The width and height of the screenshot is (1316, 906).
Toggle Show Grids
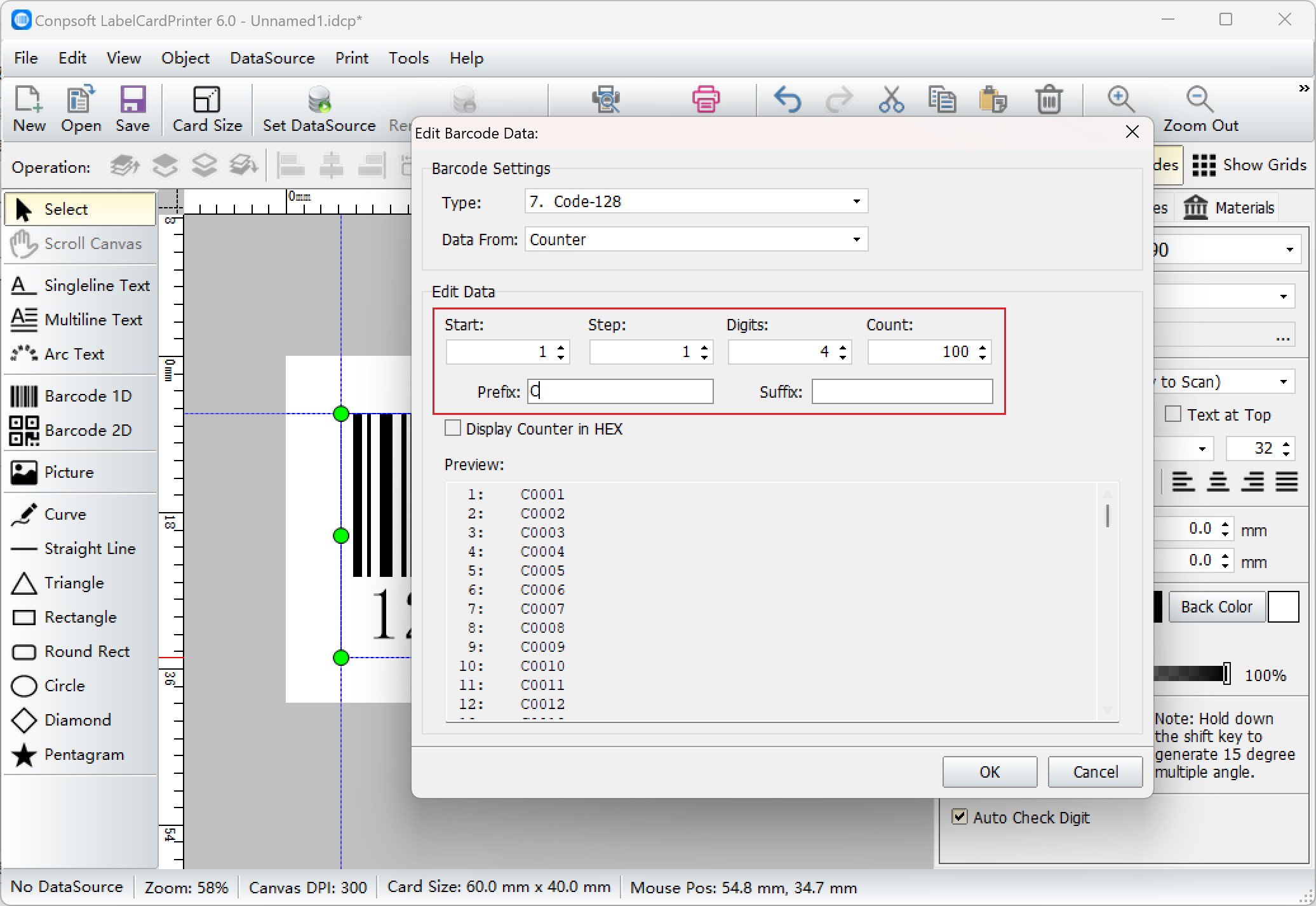(1249, 165)
